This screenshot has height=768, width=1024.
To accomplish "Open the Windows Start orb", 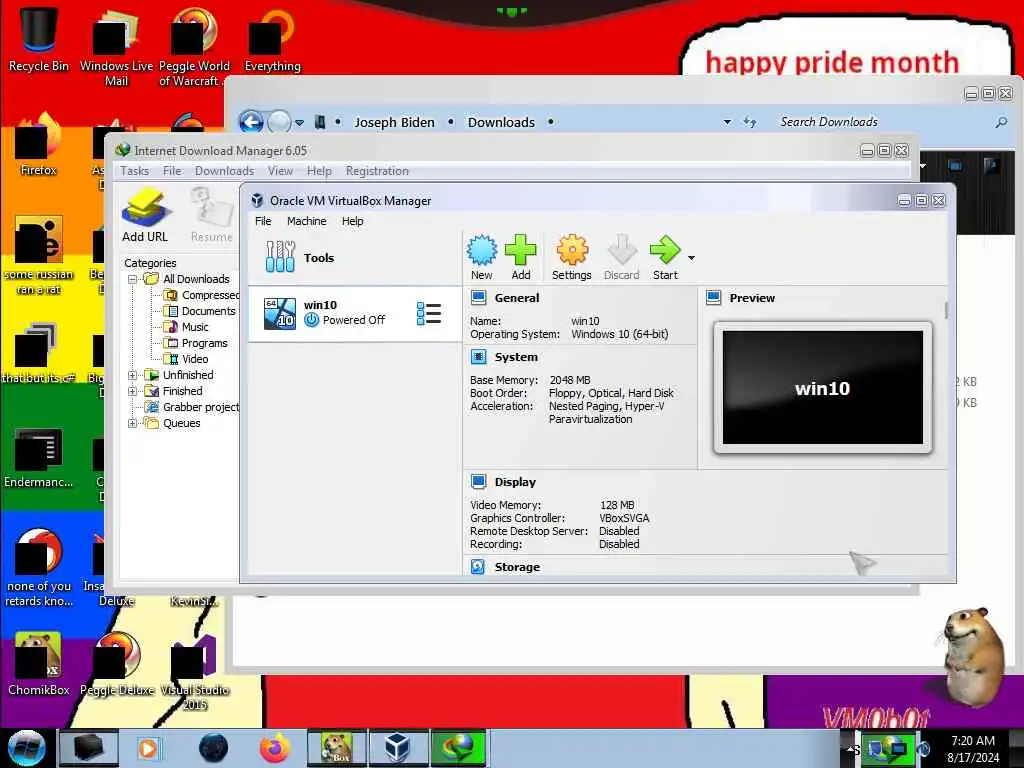I will tap(26, 748).
